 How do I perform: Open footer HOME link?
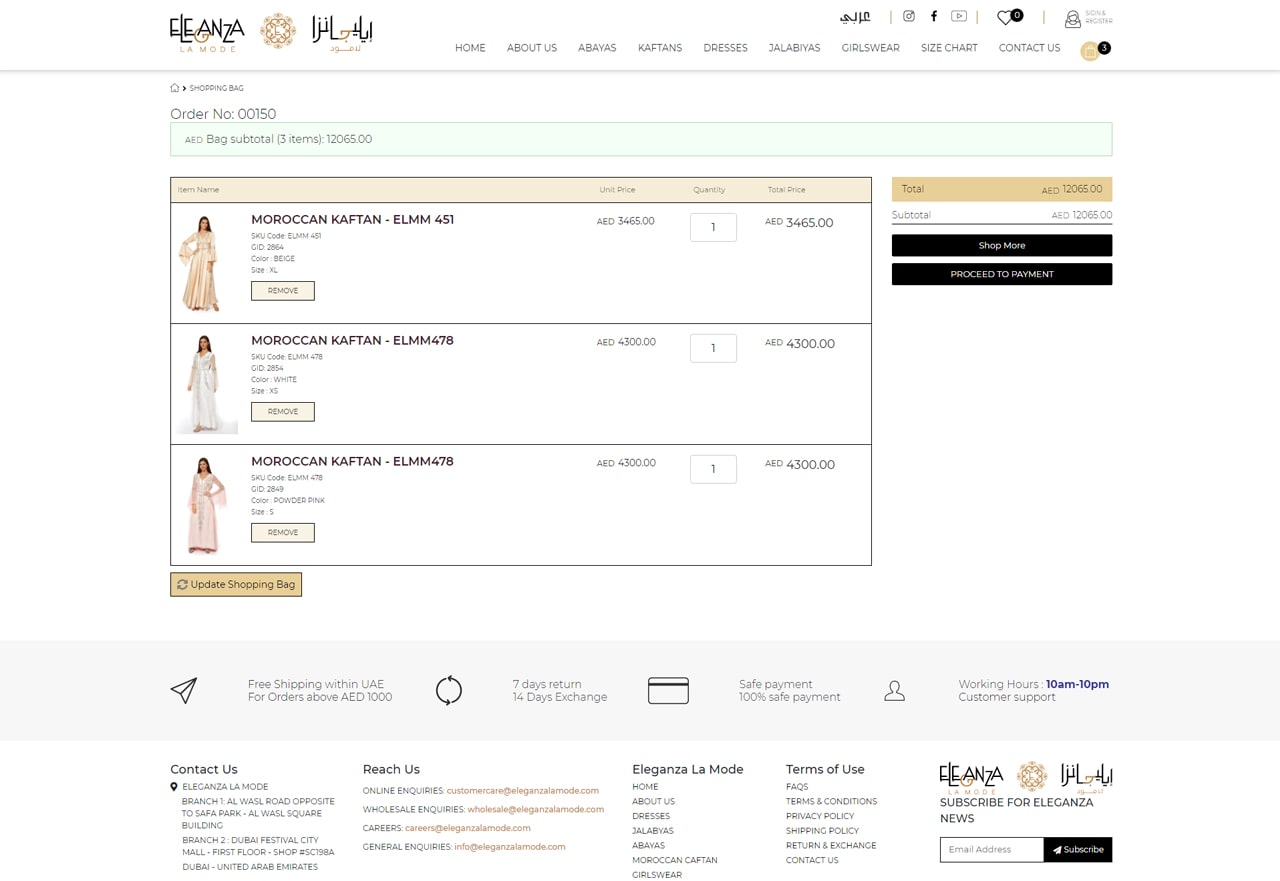(645, 787)
